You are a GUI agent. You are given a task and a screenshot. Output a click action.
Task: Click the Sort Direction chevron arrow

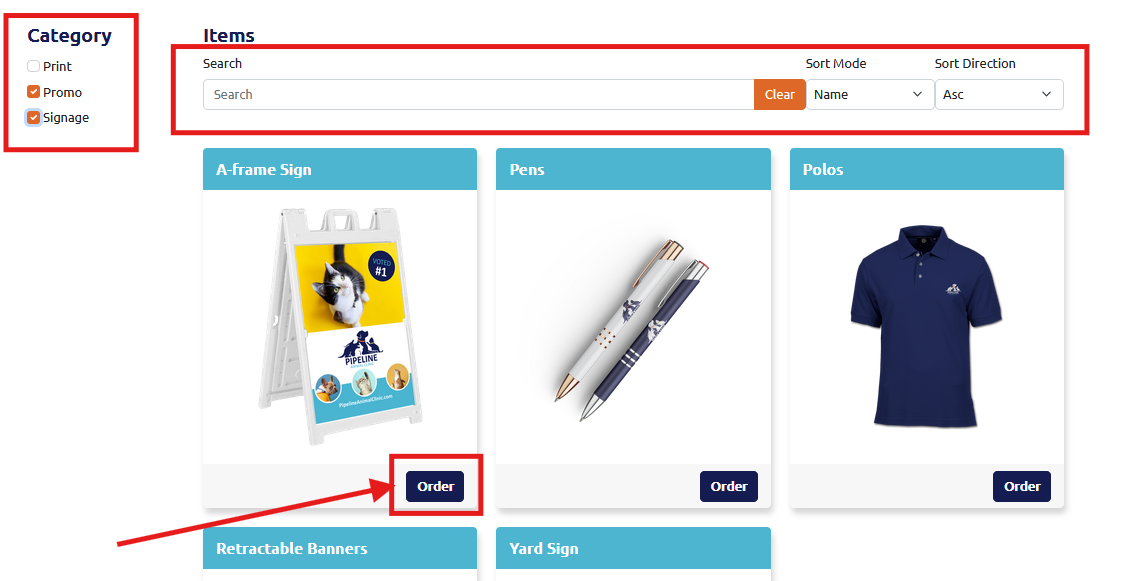coord(1046,95)
